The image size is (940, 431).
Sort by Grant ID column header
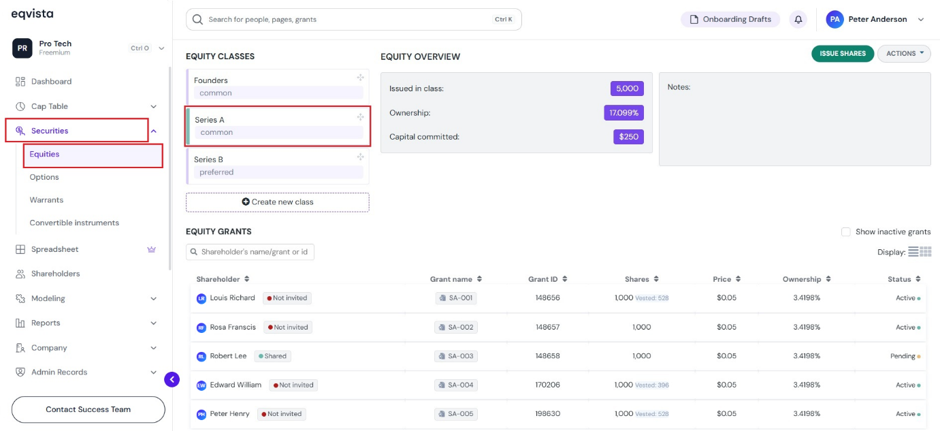(548, 279)
